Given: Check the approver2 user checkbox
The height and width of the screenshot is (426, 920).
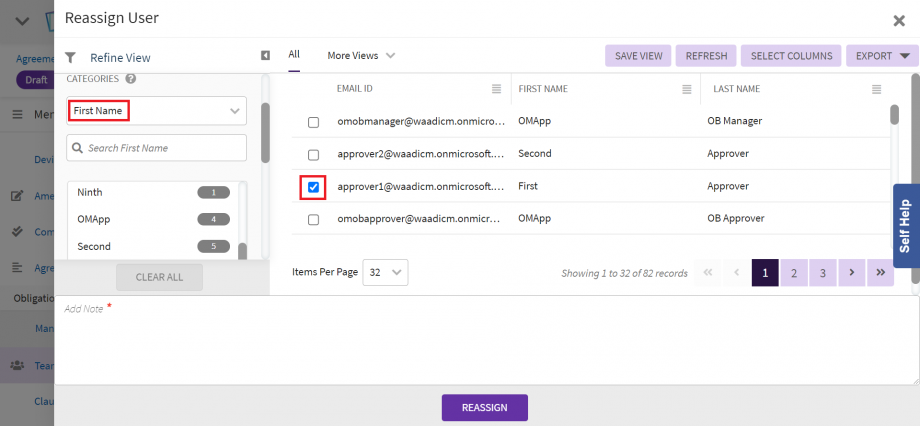Looking at the screenshot, I should click(313, 155).
